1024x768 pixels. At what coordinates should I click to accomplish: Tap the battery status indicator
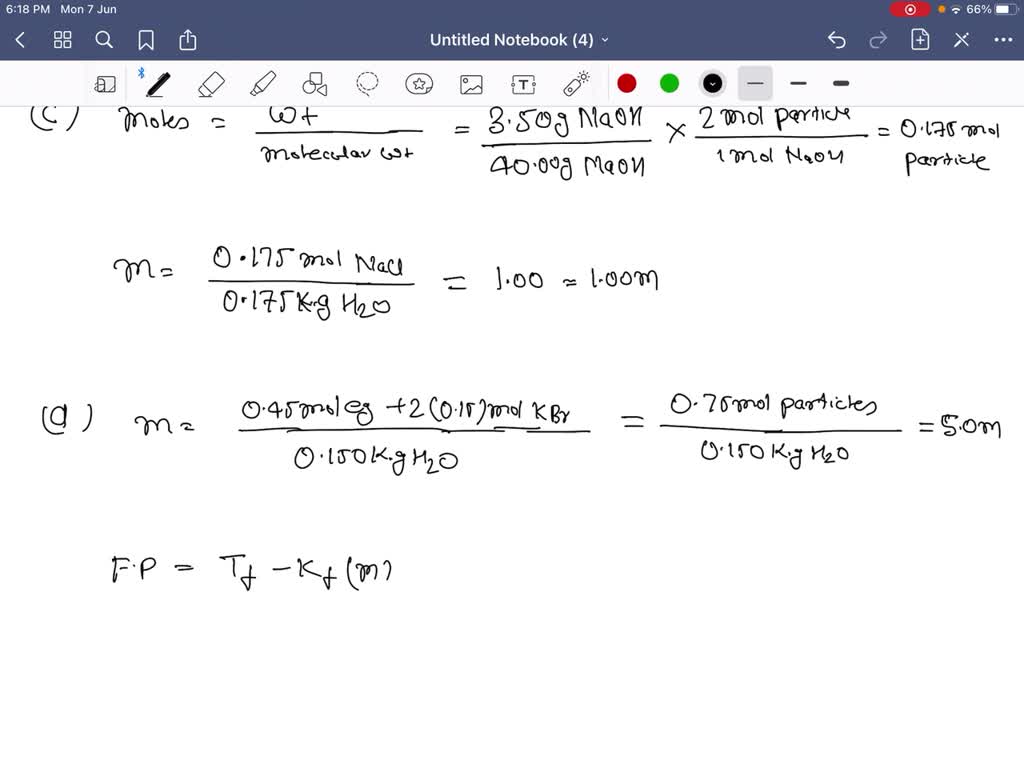1006,9
